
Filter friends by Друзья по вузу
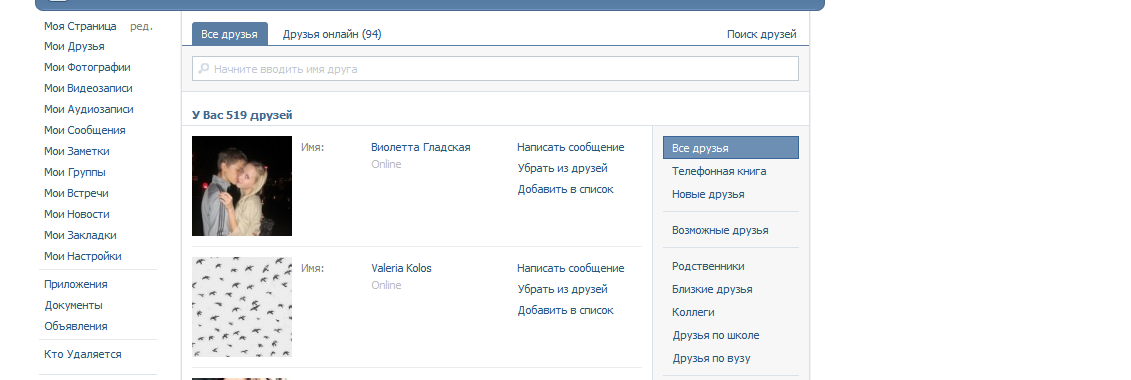[x=711, y=358]
